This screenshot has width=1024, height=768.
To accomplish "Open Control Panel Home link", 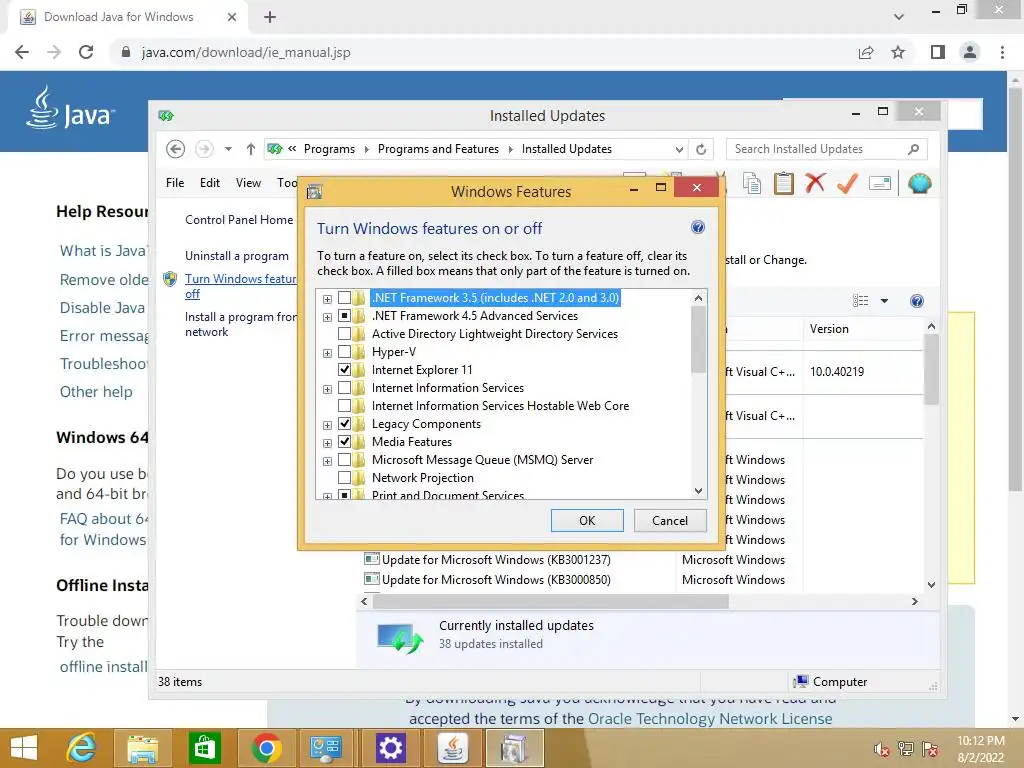I will pos(239,220).
